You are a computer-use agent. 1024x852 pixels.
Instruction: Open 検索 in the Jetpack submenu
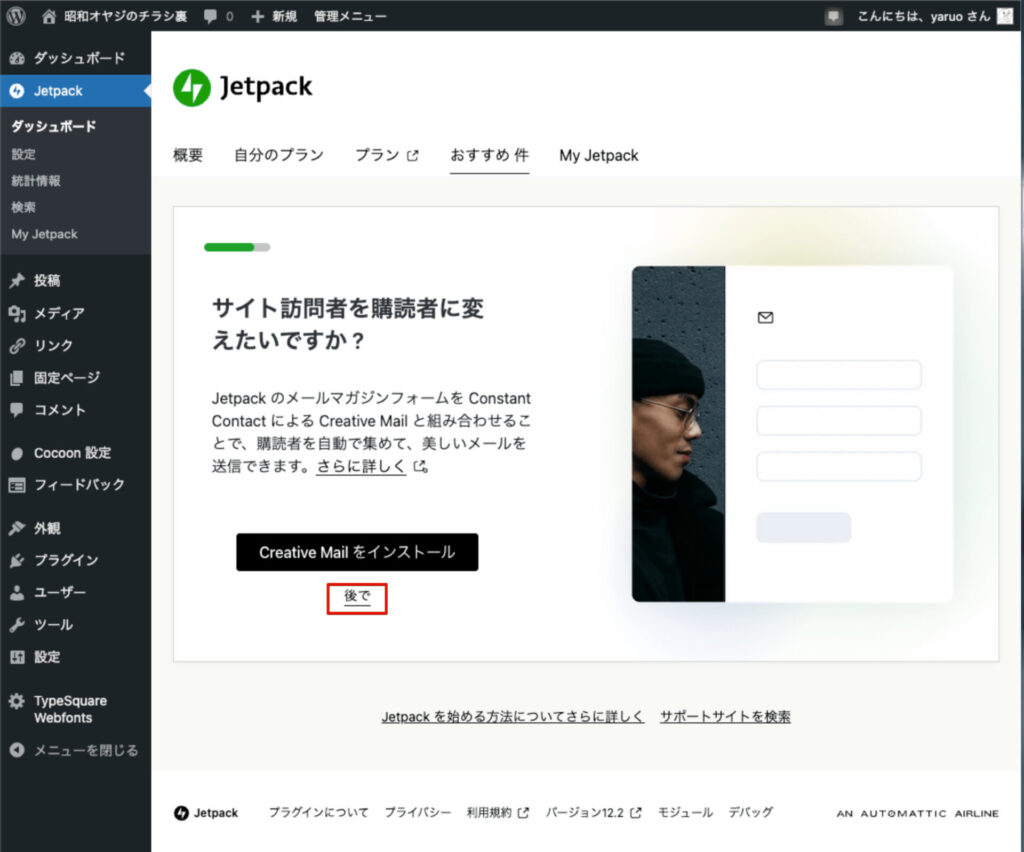[x=24, y=207]
